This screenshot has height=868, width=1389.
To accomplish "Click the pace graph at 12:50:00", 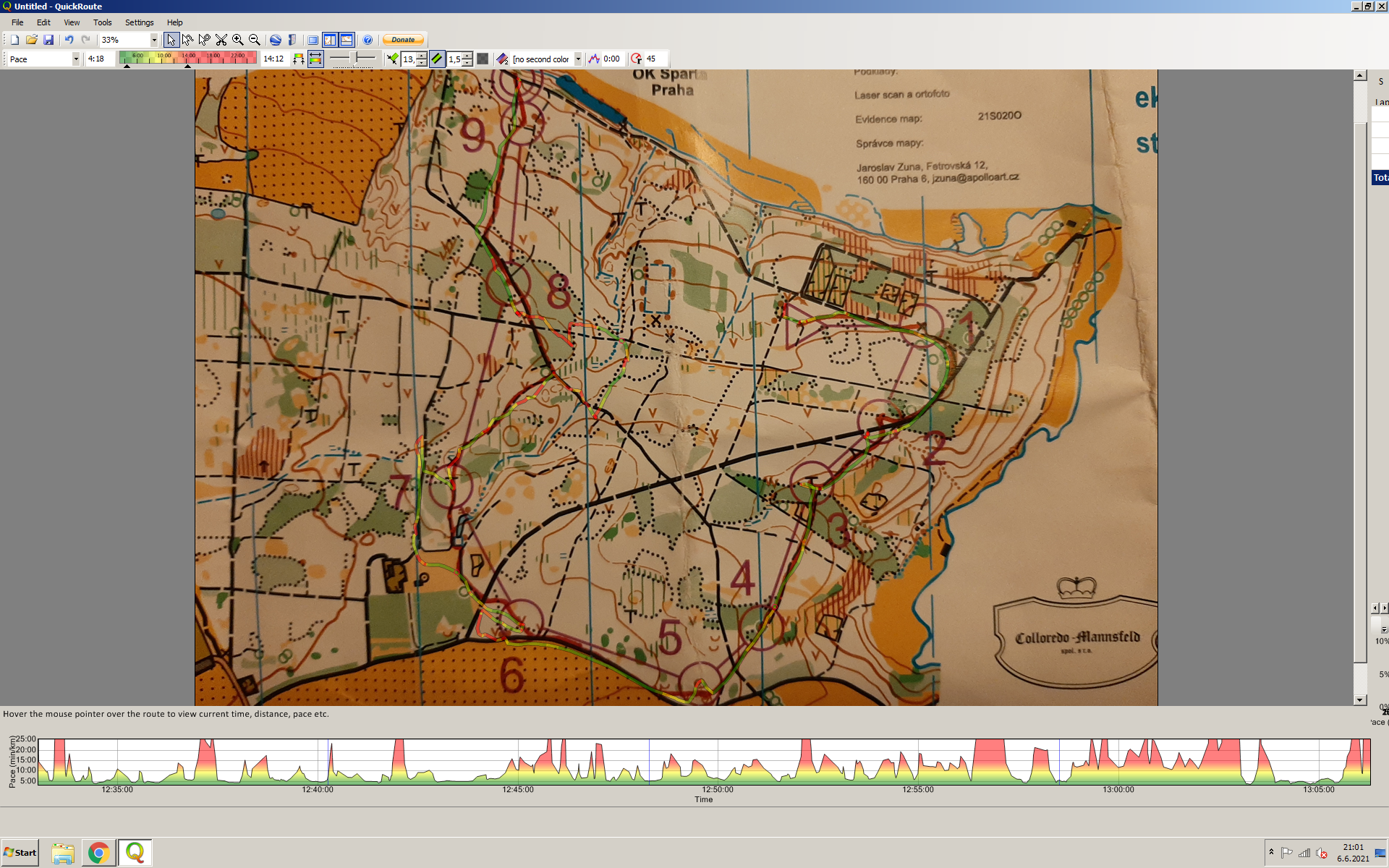I will coord(718,761).
